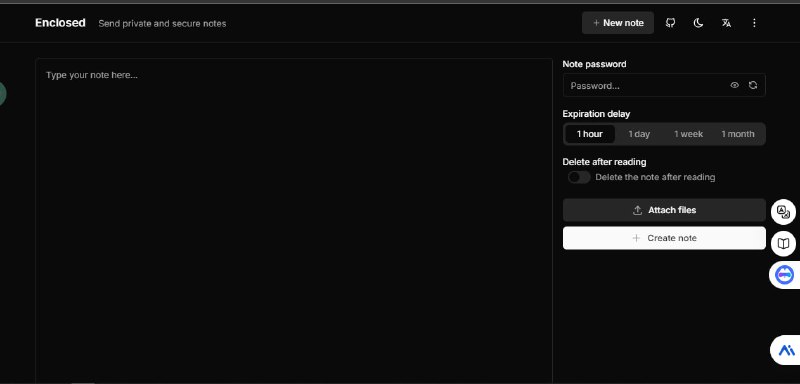The height and width of the screenshot is (384, 800).
Task: Choose 1 week expiration option
Action: 688,134
